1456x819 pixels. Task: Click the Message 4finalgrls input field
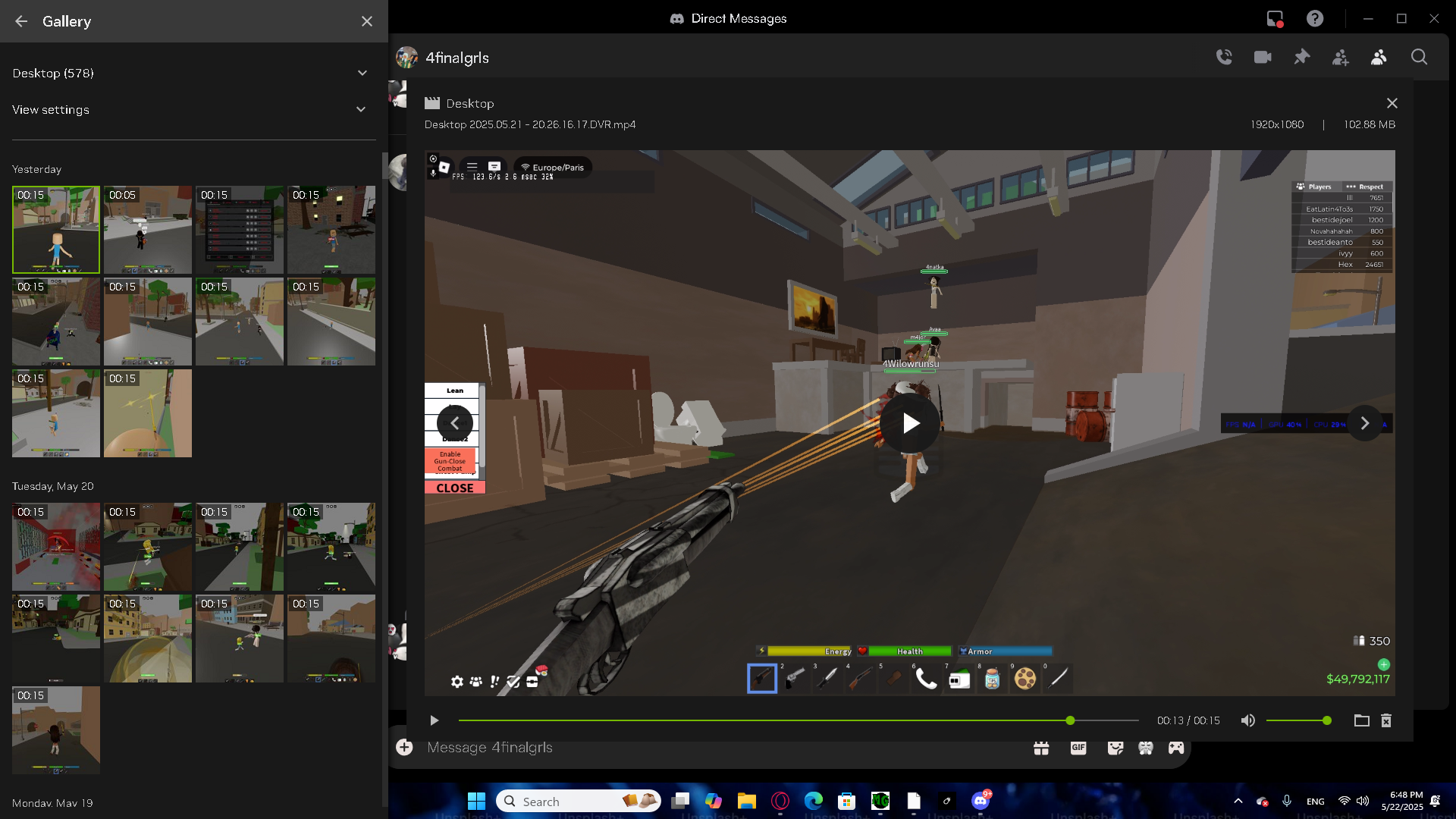682,748
